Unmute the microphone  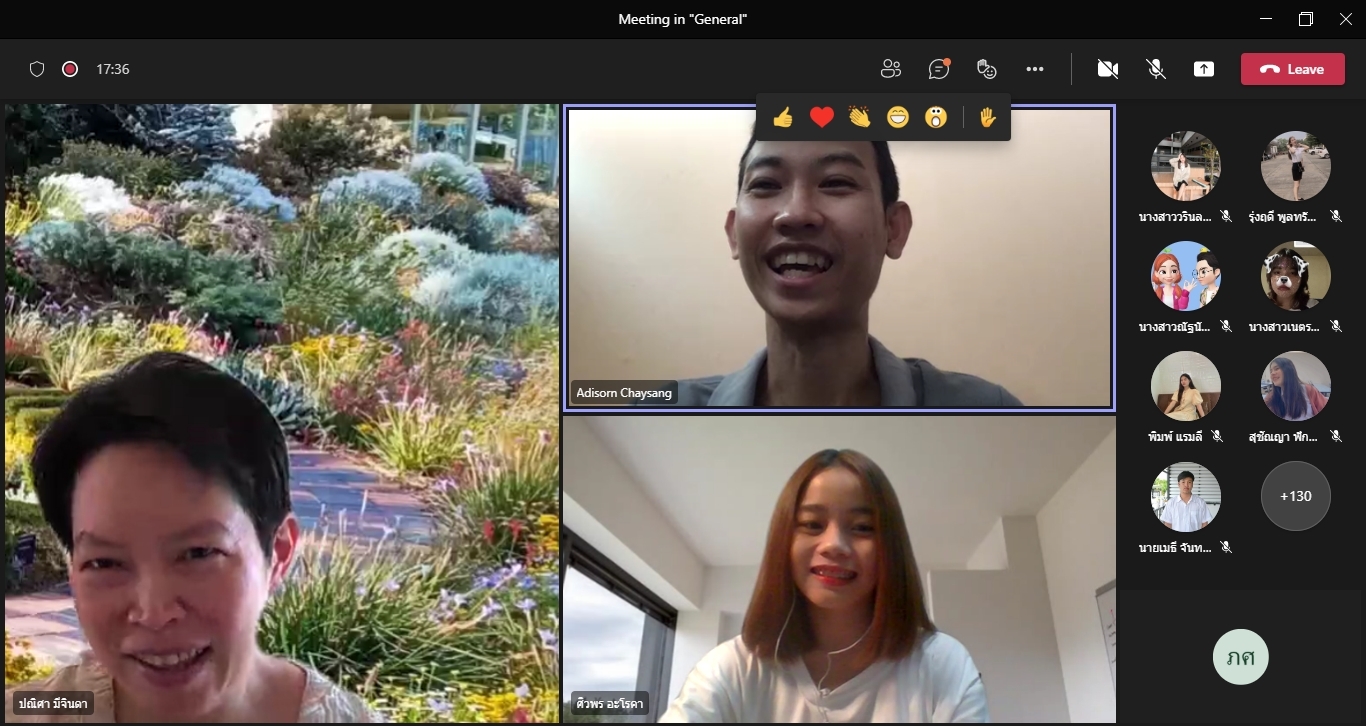[1156, 69]
